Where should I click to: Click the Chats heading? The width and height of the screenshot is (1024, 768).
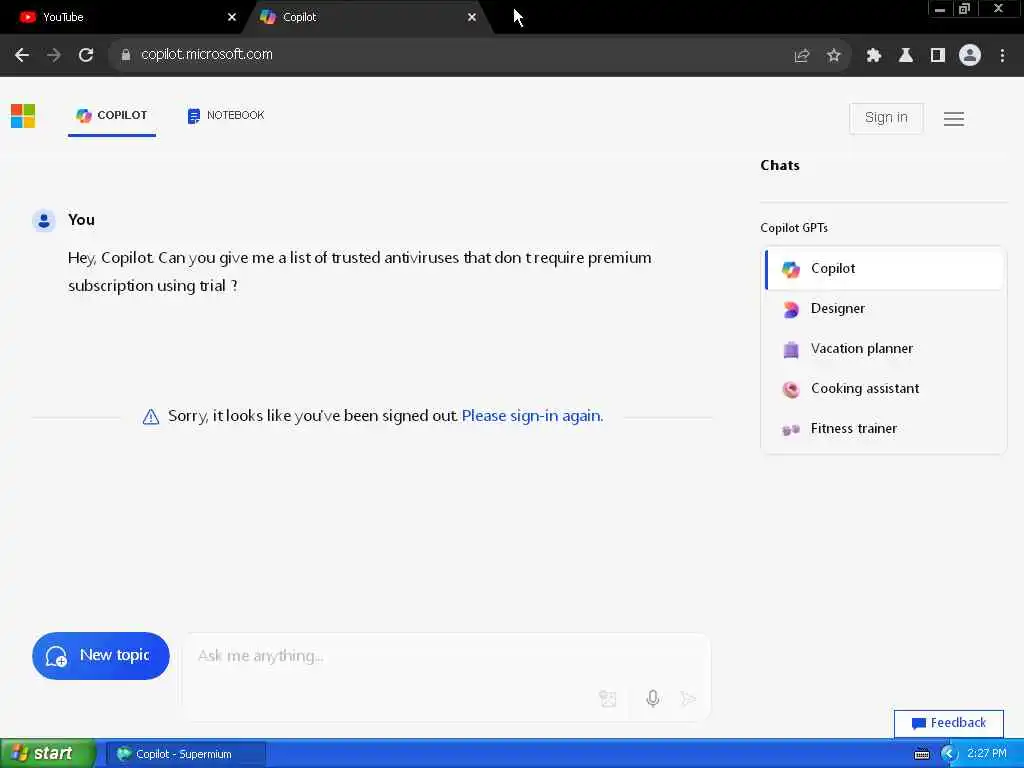click(780, 165)
